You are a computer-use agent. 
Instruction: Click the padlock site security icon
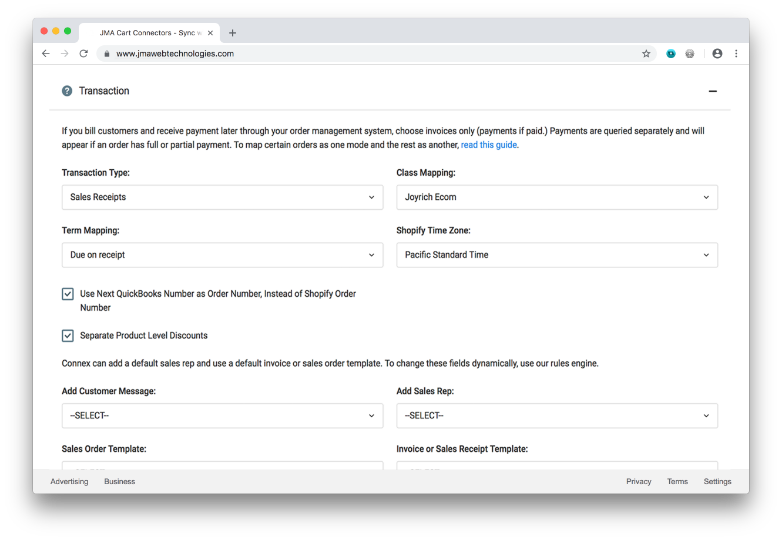[107, 53]
